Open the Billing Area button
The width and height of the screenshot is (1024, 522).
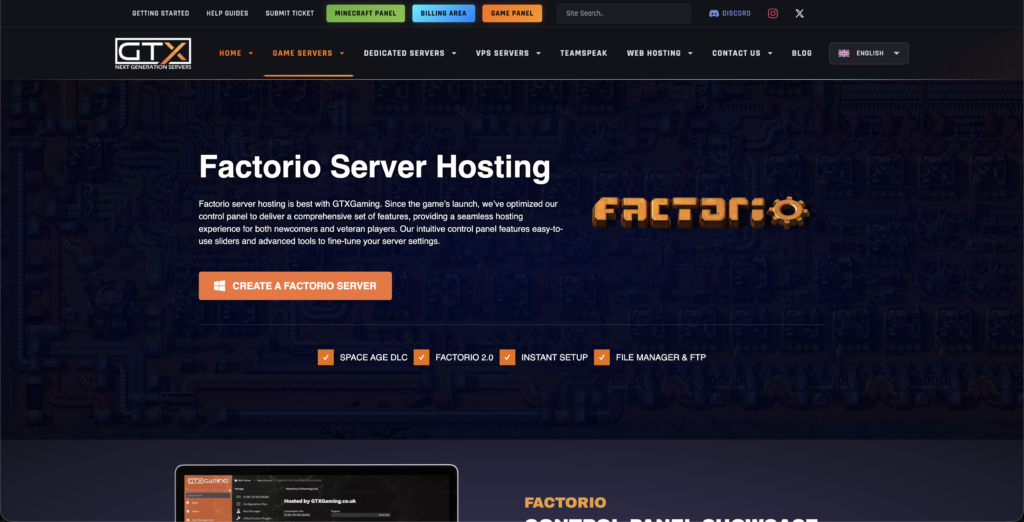point(443,13)
